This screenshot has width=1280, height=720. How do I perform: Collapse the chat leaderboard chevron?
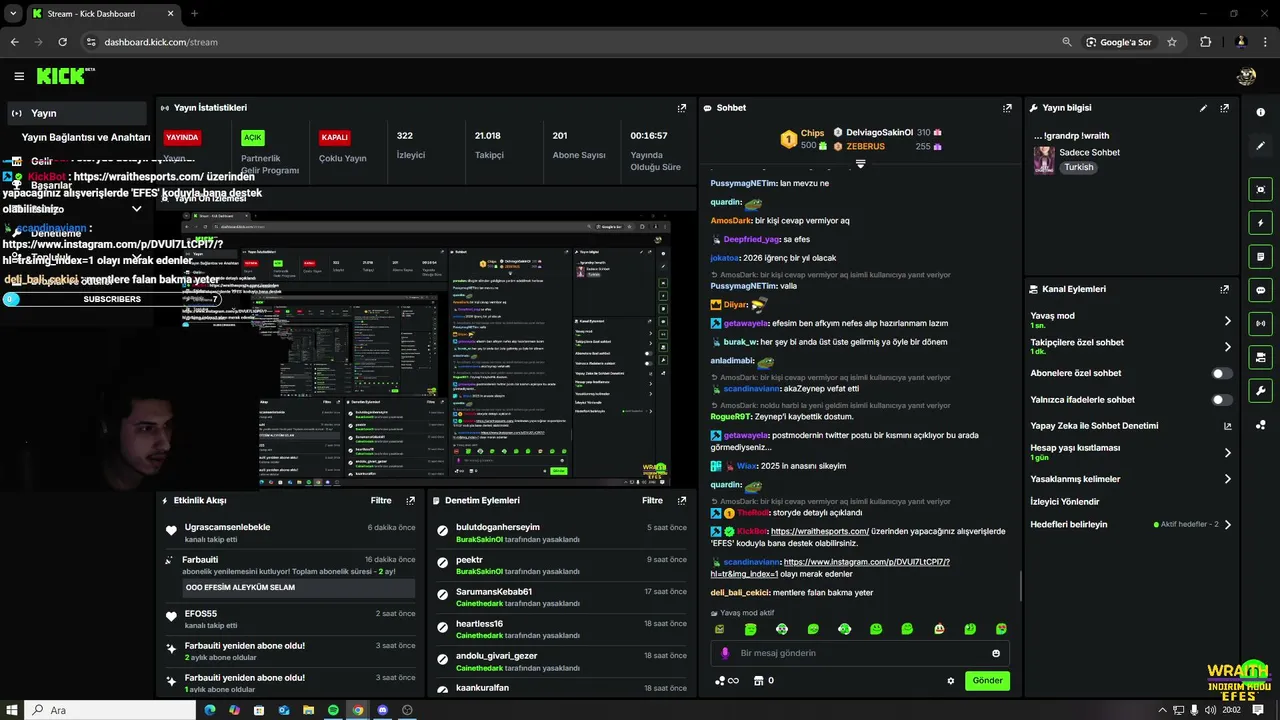[x=860, y=164]
